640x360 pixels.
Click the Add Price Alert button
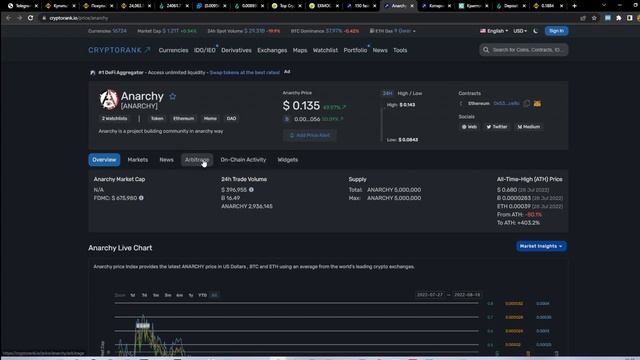click(310, 135)
